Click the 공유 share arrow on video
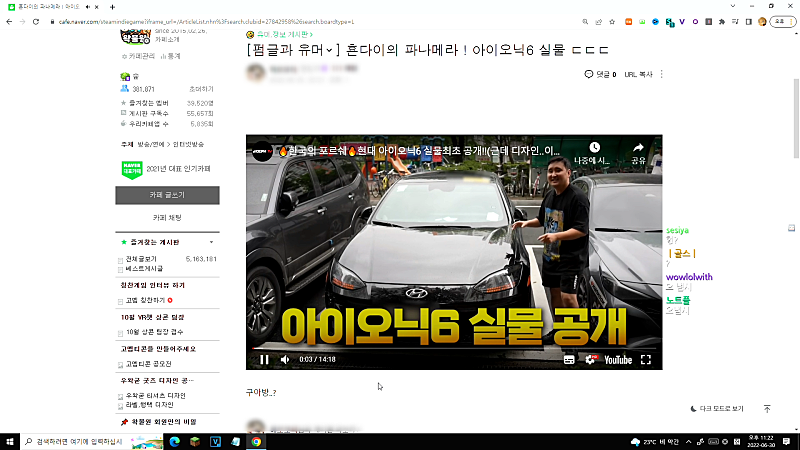 pyautogui.click(x=638, y=153)
